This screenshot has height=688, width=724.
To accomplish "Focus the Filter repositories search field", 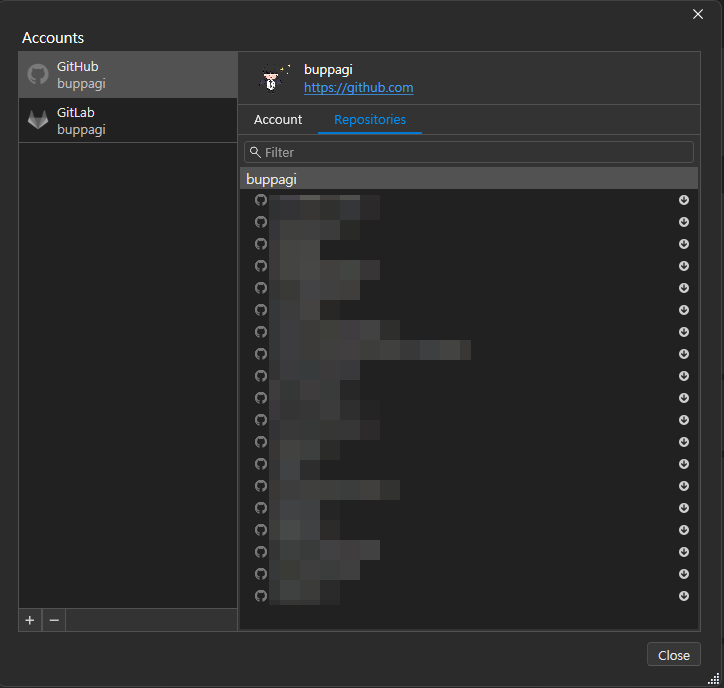I will [469, 152].
